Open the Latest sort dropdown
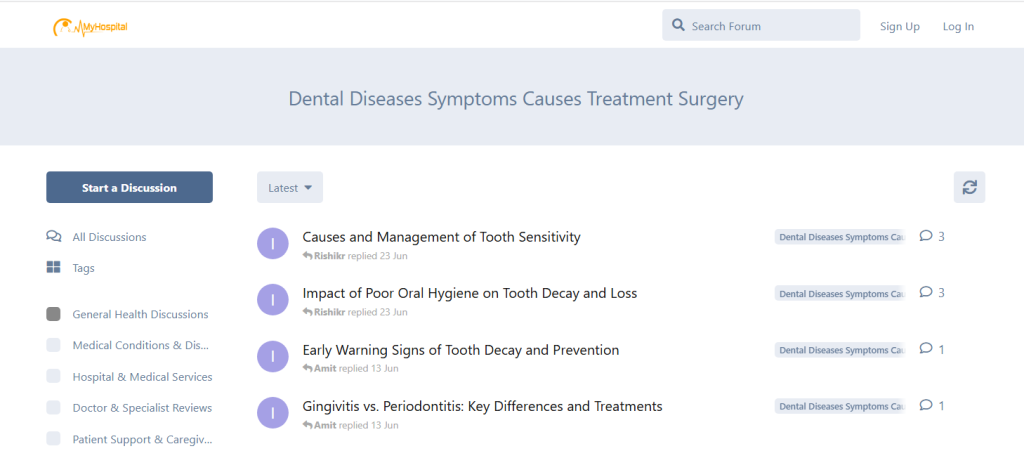Viewport: 1024px width, 451px height. (x=290, y=187)
